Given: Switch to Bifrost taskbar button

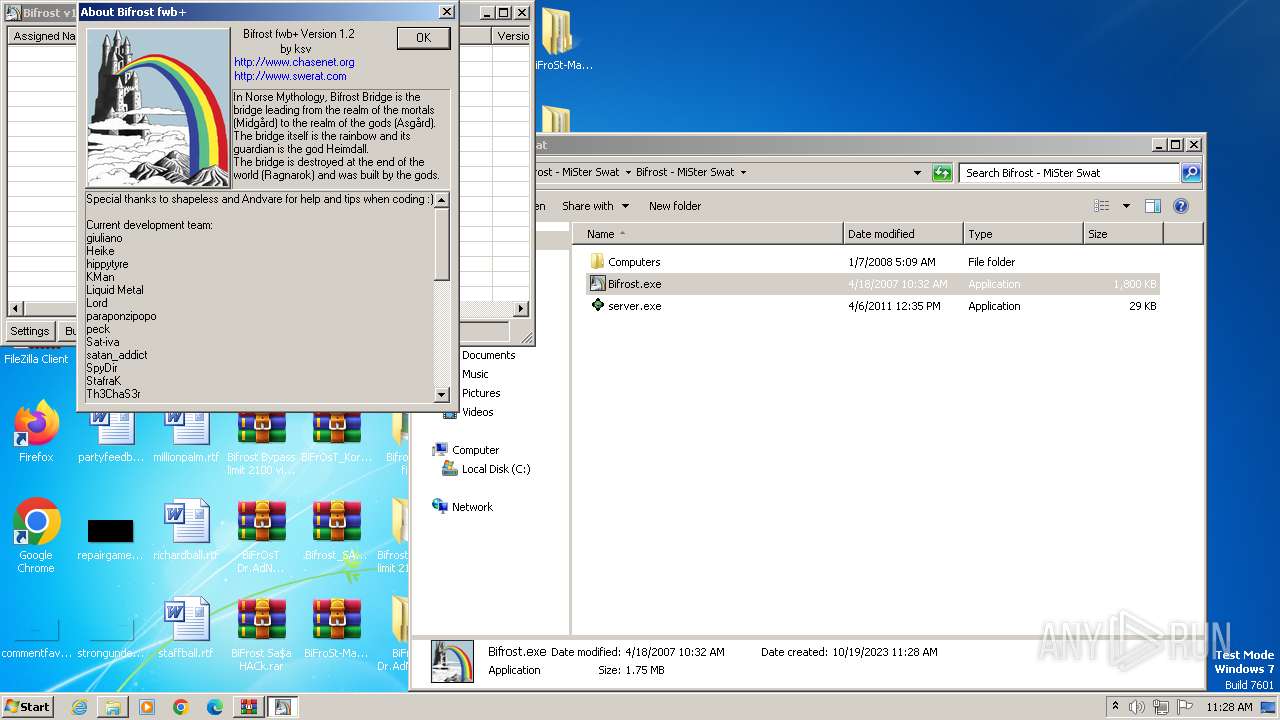Looking at the screenshot, I should click(283, 707).
